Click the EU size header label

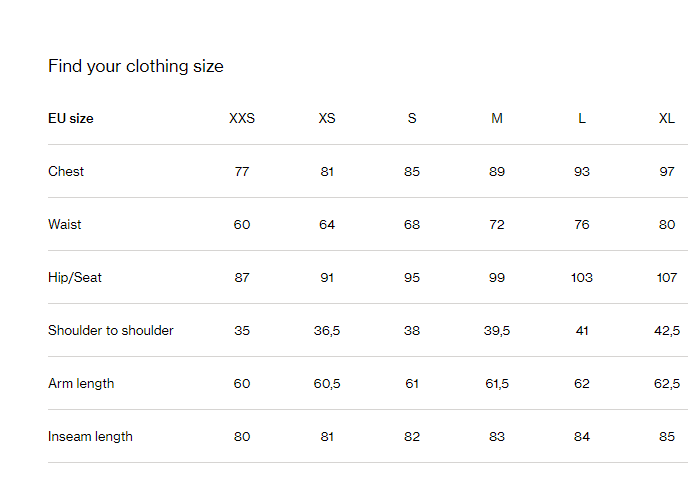[x=71, y=118]
